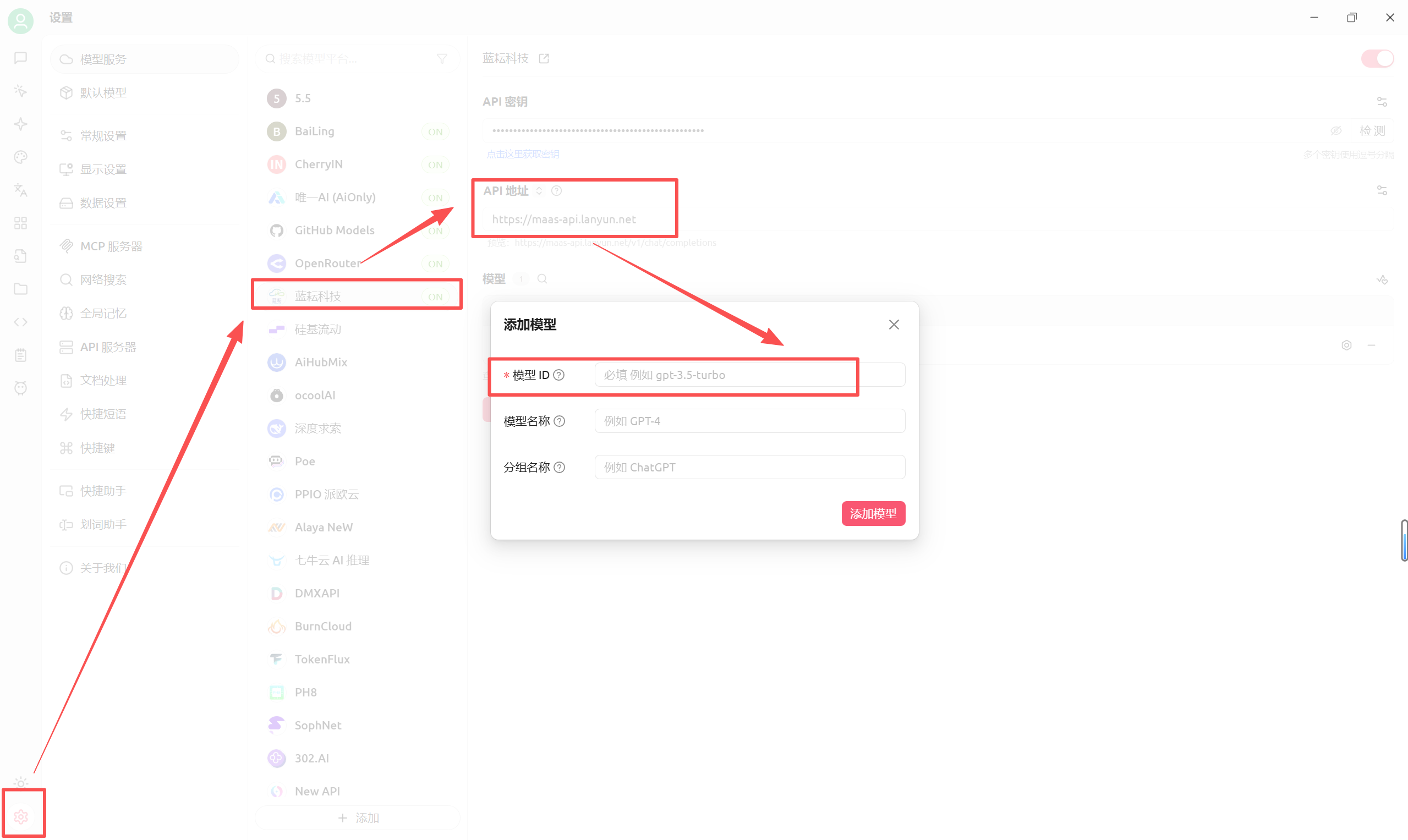Open 蓝耘科技 website via external link icon
1408x840 pixels.
click(x=544, y=58)
